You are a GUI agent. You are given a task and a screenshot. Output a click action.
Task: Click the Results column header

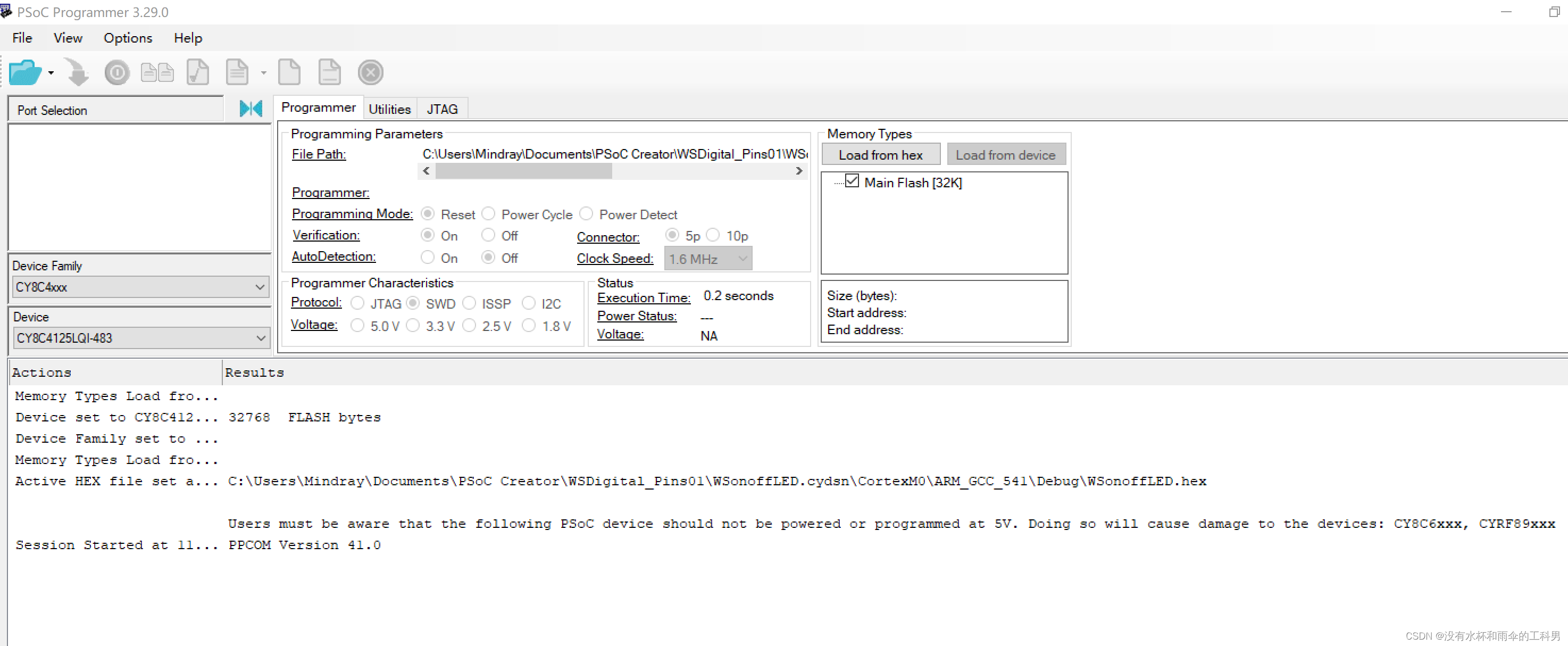(895, 372)
